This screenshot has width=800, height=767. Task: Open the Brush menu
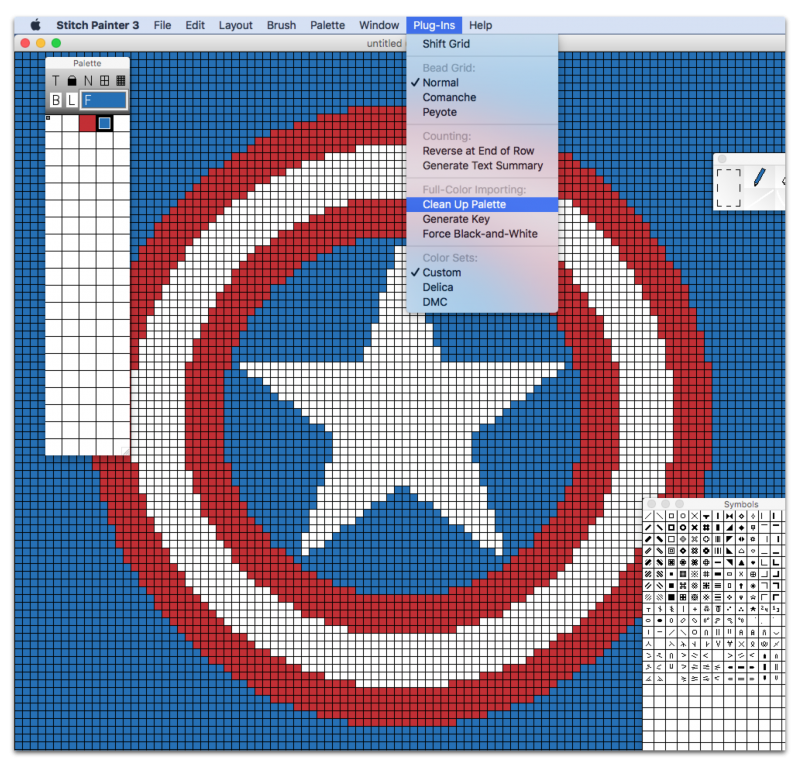click(x=281, y=25)
